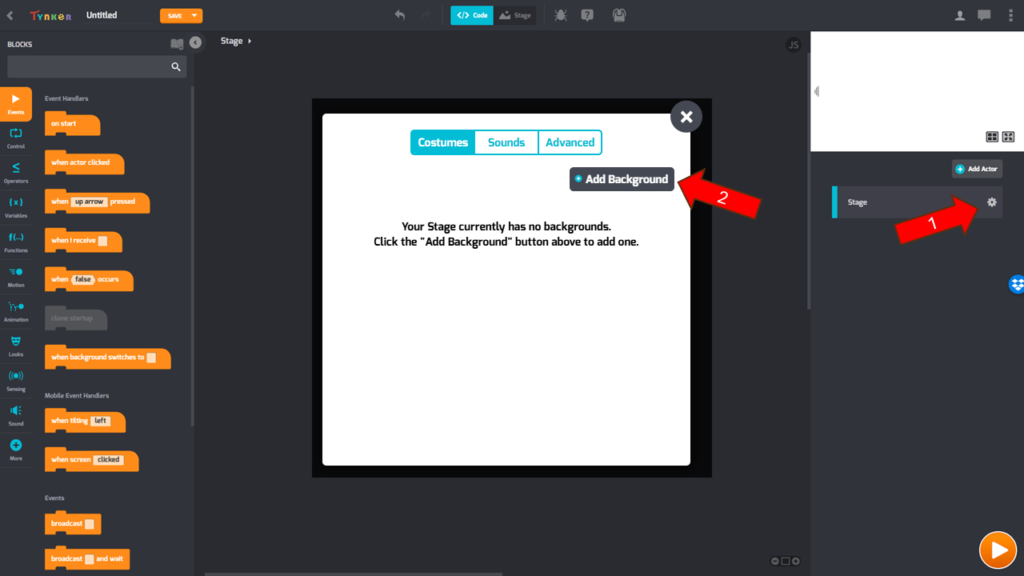
Task: Click the undo arrow in toolbar
Action: (400, 15)
